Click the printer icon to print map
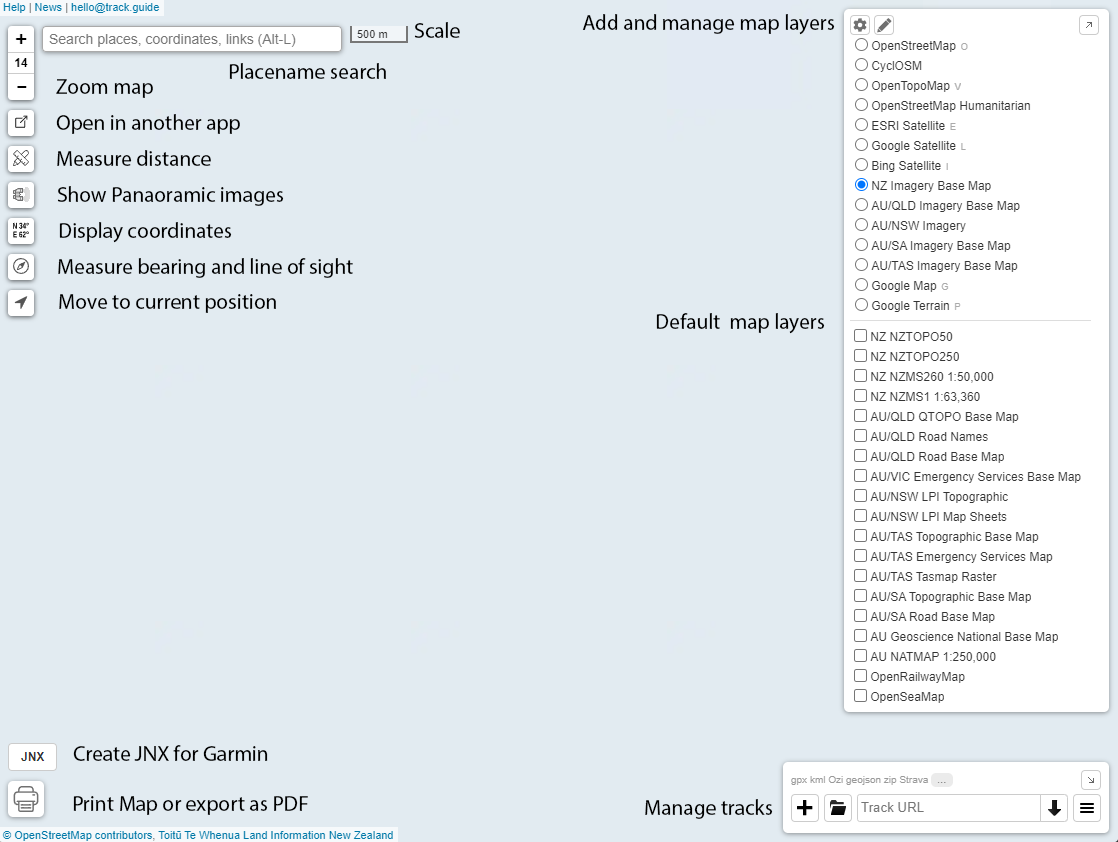 pos(26,800)
